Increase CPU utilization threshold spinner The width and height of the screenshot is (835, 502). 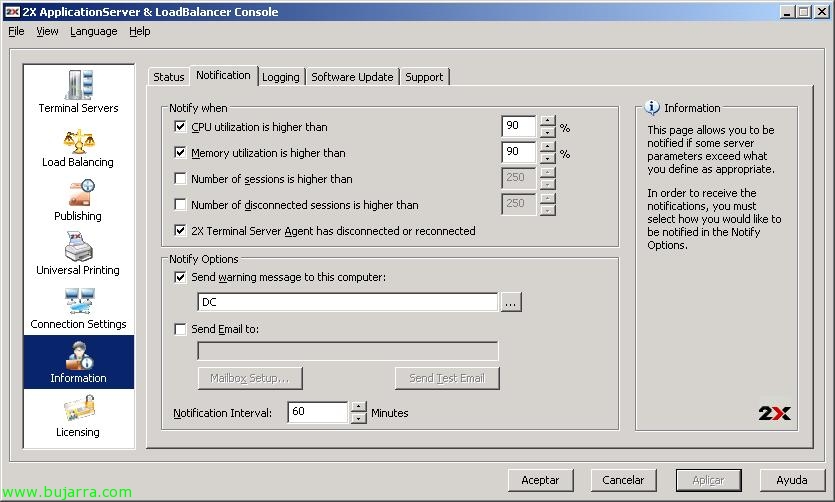coord(547,121)
